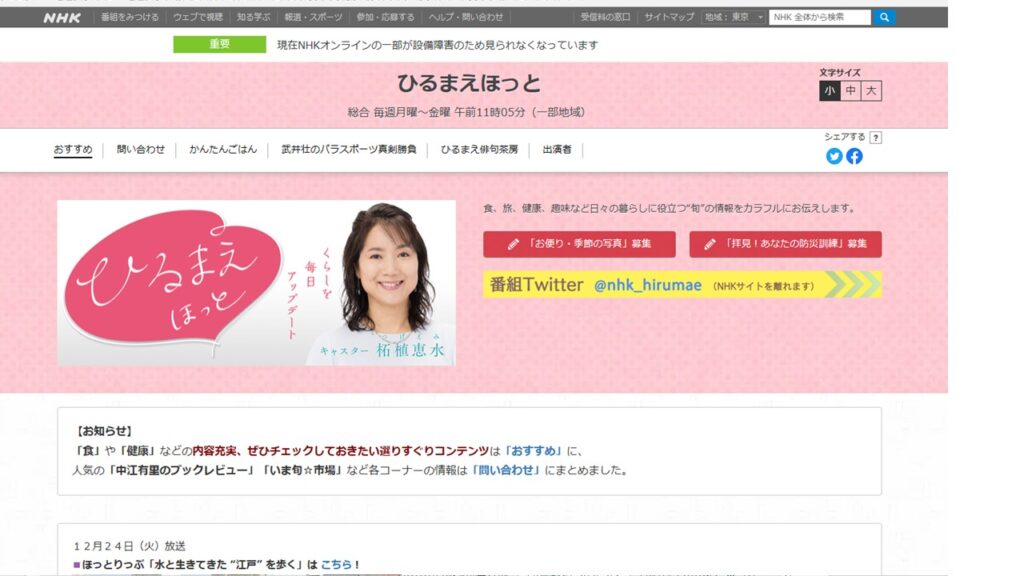Click the 「おすすめ」 link in お知らせ
The width and height of the screenshot is (1024, 576).
tap(534, 451)
